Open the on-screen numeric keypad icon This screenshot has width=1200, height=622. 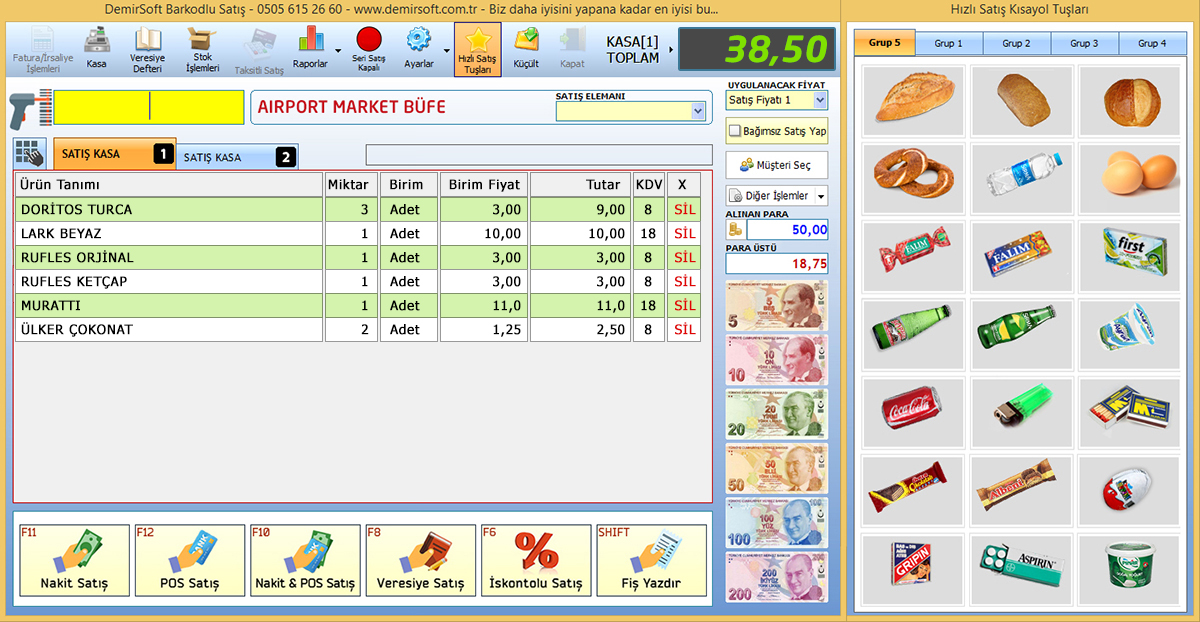(30, 154)
